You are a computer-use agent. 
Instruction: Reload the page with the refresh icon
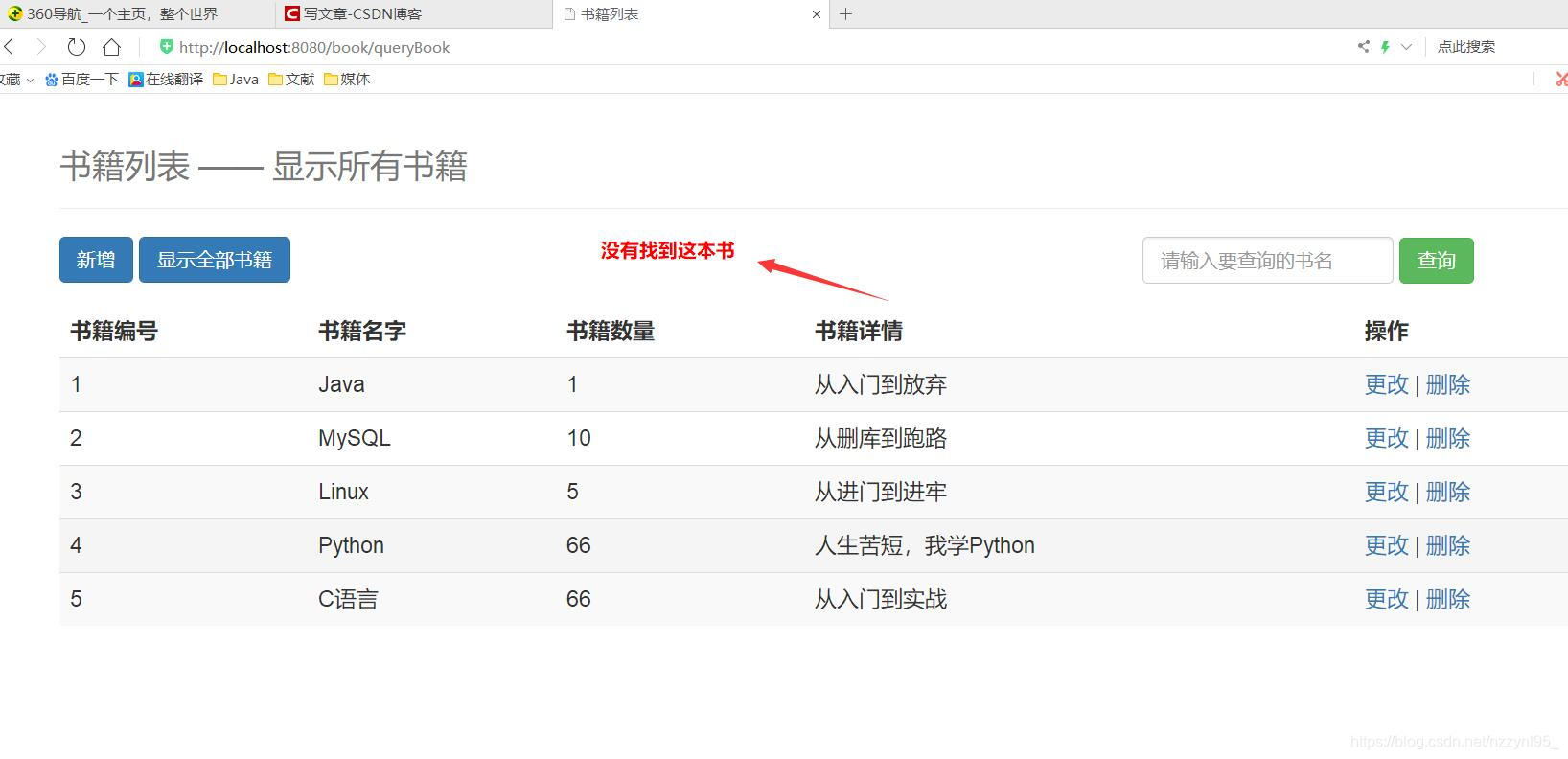click(x=77, y=47)
